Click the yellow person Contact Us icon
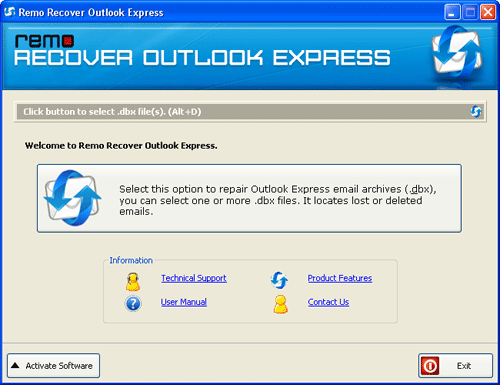500x385 pixels. (x=281, y=304)
